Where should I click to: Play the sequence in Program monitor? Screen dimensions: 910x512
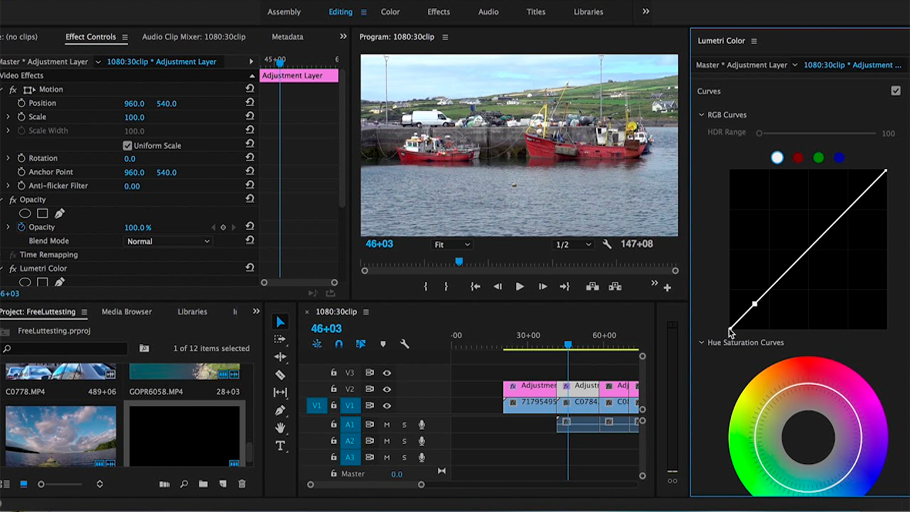(x=519, y=287)
